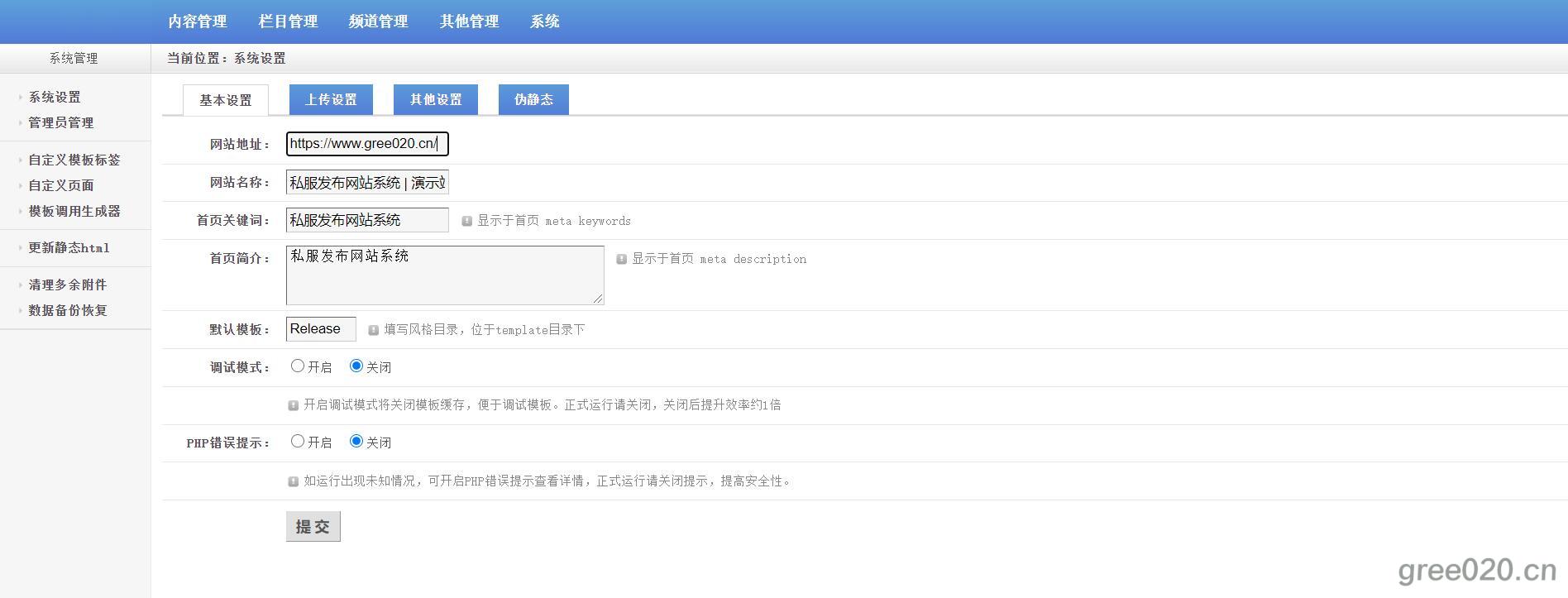The width and height of the screenshot is (1568, 598).
Task: Click info icon beside meta description hint
Action: click(621, 259)
